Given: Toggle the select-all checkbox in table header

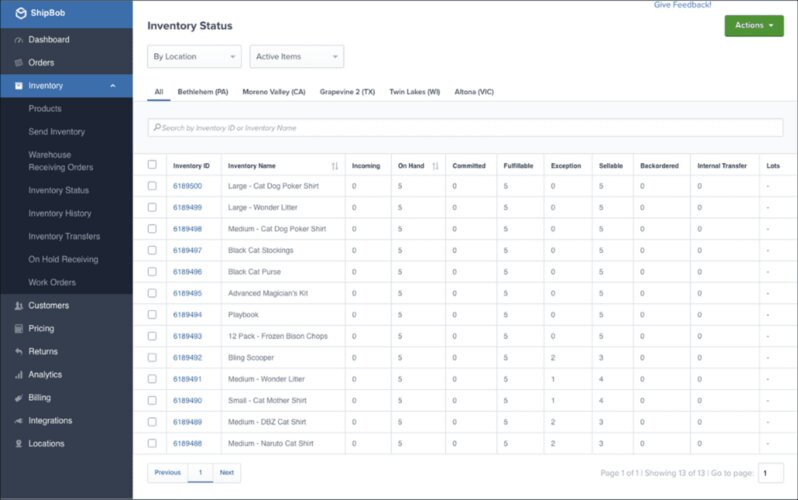Looking at the screenshot, I should [152, 165].
